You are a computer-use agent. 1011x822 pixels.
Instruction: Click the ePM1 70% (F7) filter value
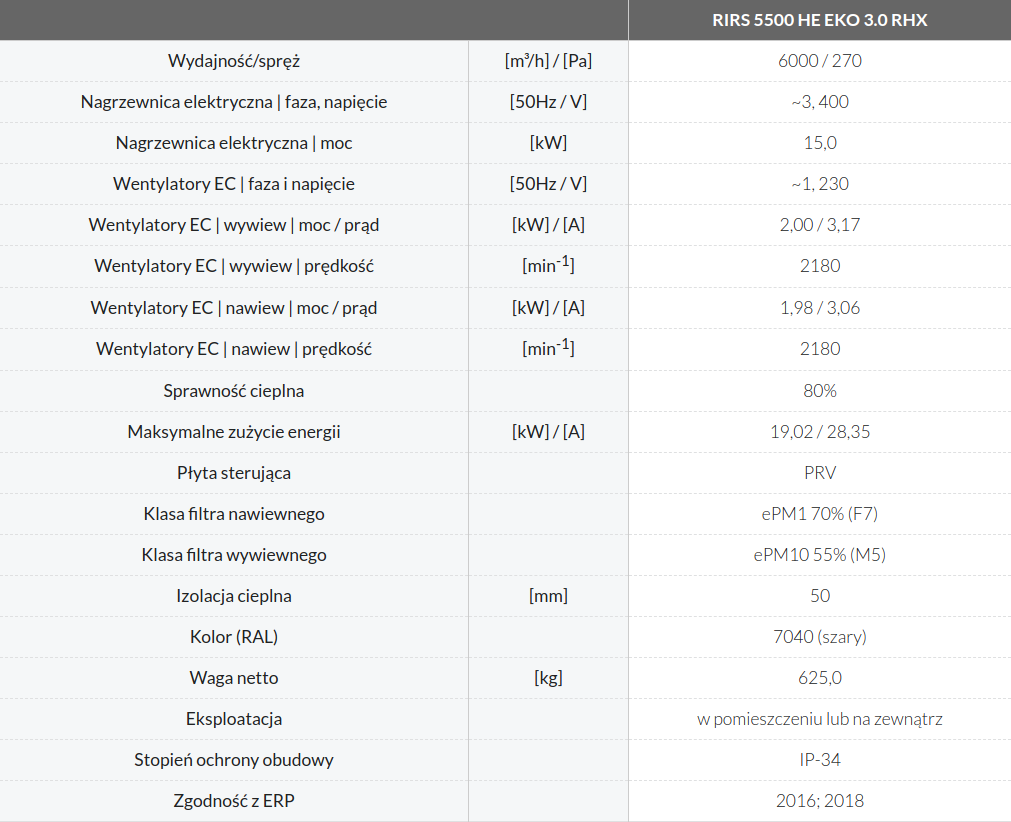point(819,514)
